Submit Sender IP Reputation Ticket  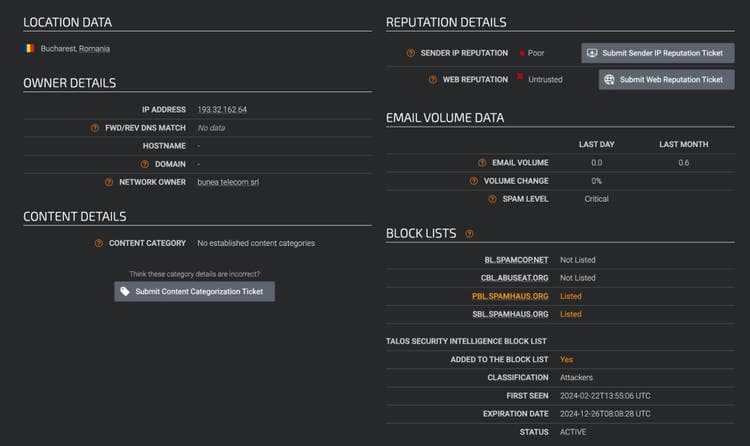pyautogui.click(x=651, y=53)
